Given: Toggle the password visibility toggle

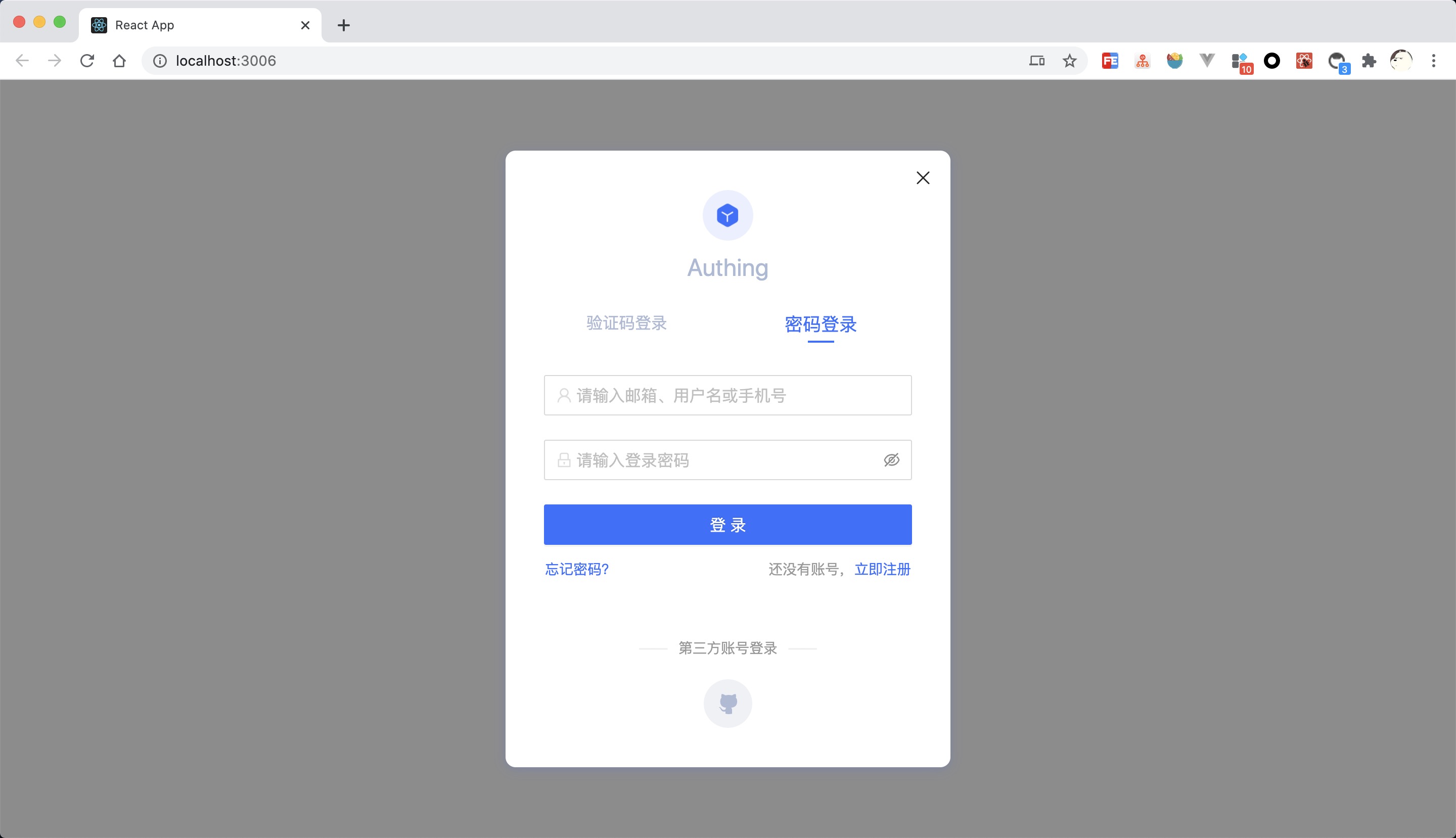Looking at the screenshot, I should point(891,460).
